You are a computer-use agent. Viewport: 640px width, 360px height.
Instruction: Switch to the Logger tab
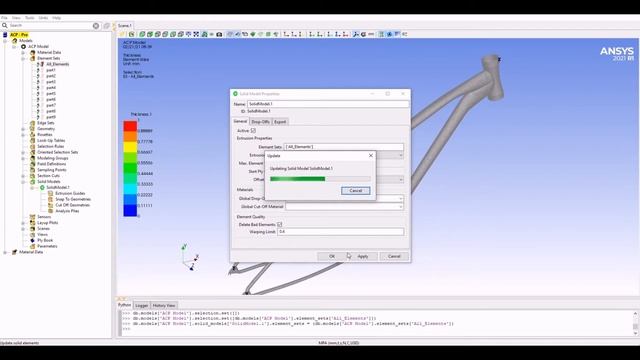pos(142,305)
